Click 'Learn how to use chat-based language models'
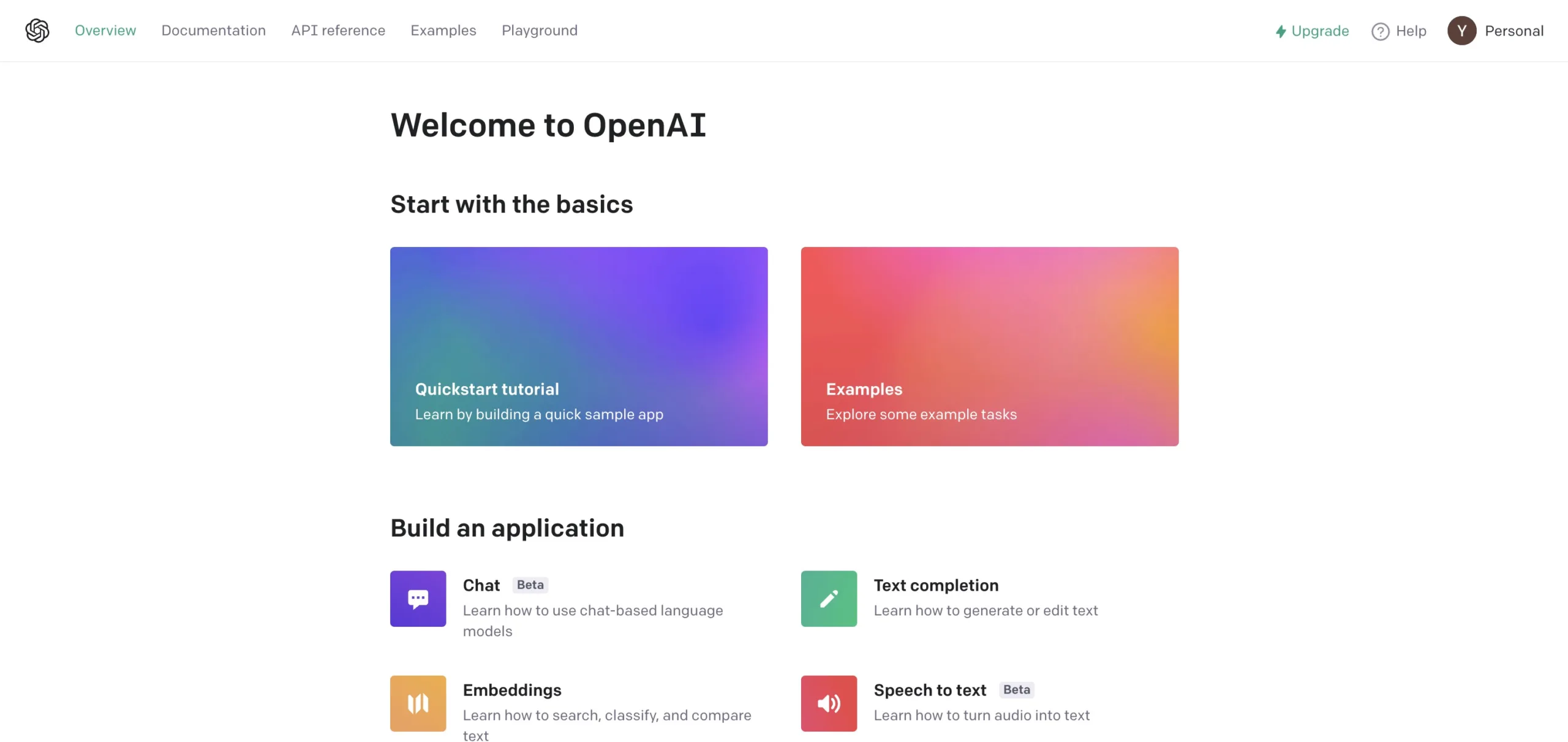This screenshot has width=1568, height=742. point(593,621)
